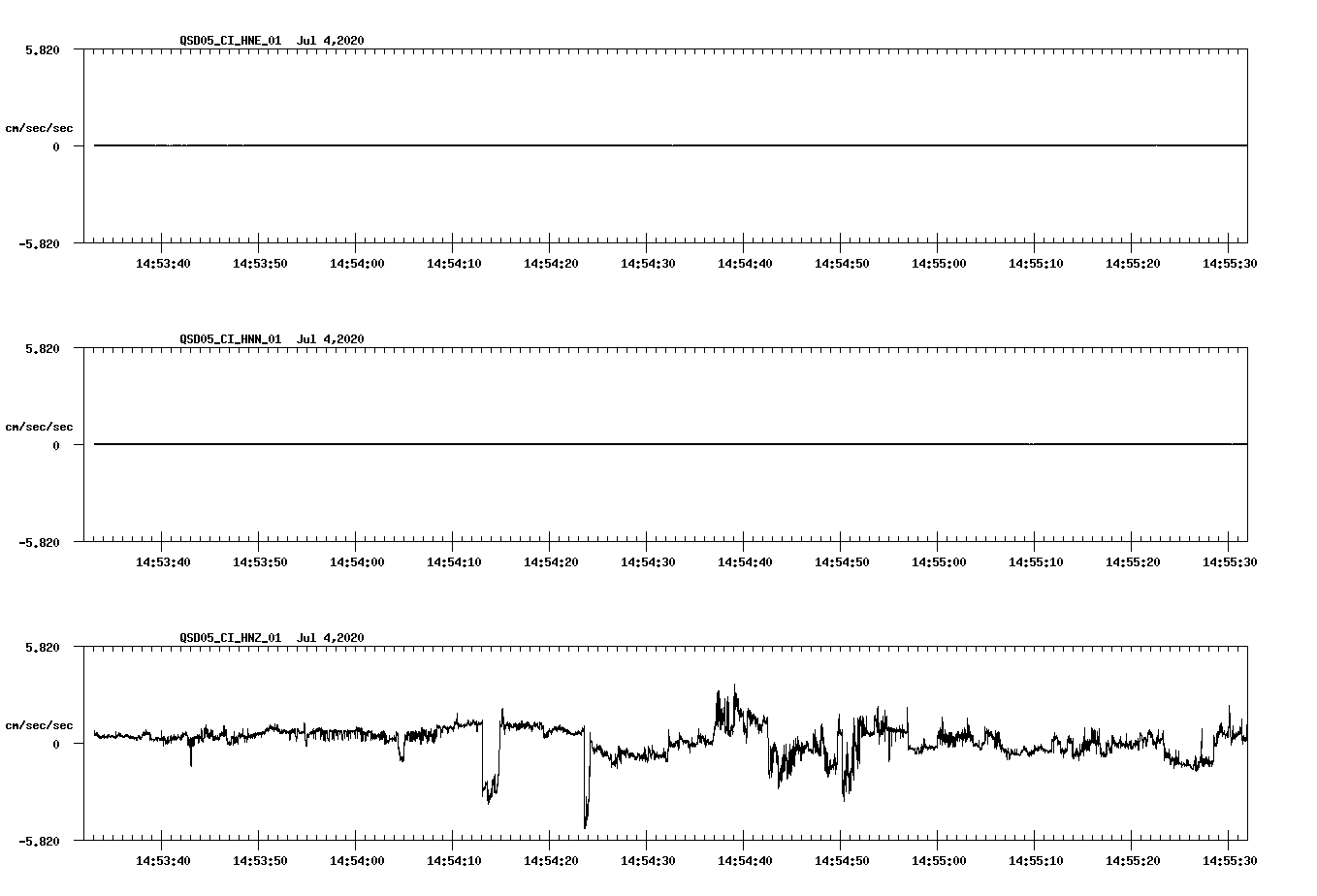The height and width of the screenshot is (896, 1317).
Task: Click time label 14:54:20 under HNE plot
Action: (x=551, y=264)
